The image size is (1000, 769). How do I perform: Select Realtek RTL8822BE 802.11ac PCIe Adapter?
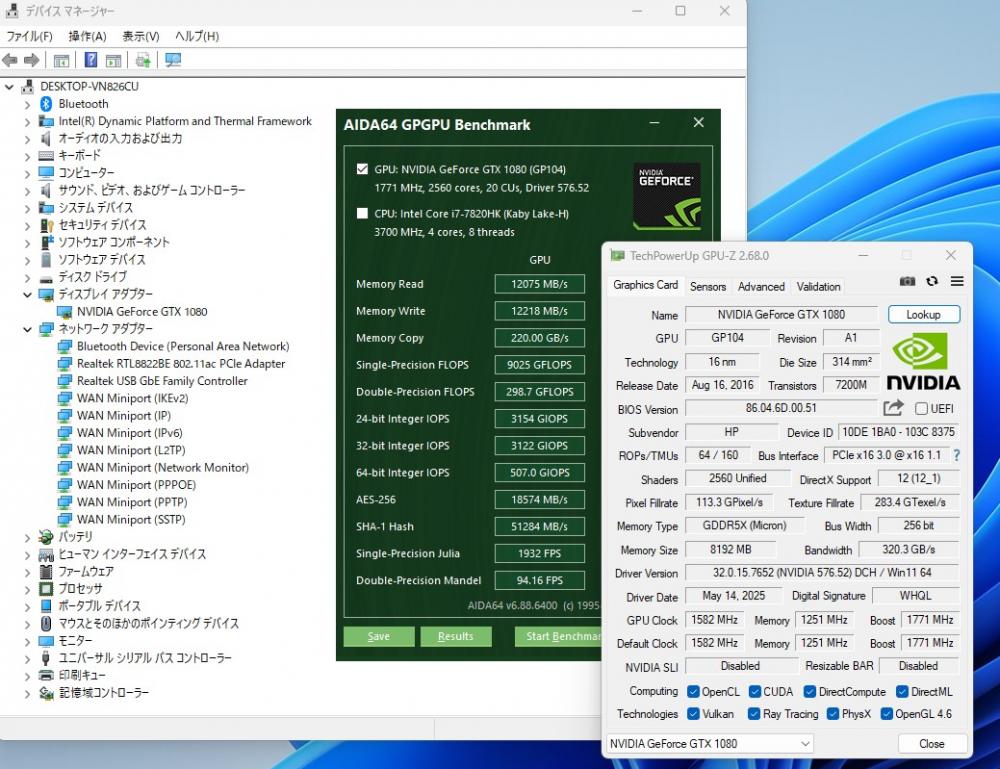(x=181, y=364)
